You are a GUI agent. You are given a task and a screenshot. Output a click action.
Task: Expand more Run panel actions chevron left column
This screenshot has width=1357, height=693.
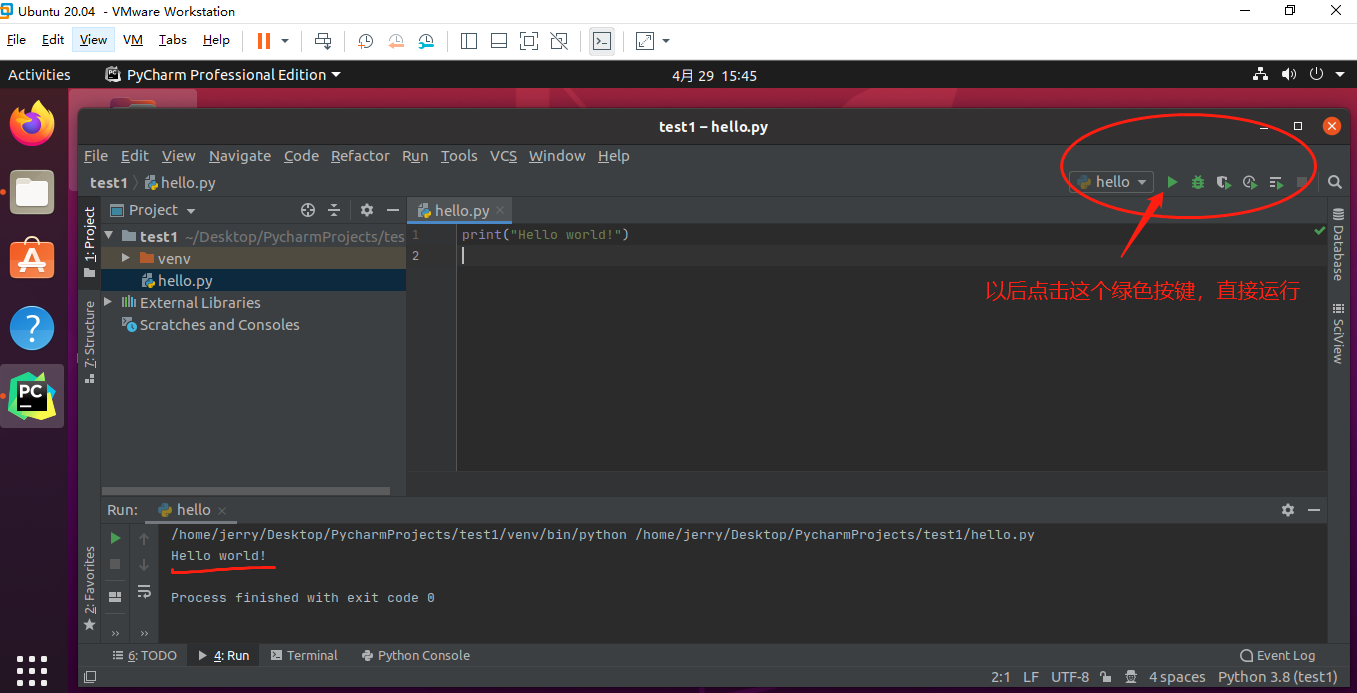pyautogui.click(x=115, y=633)
